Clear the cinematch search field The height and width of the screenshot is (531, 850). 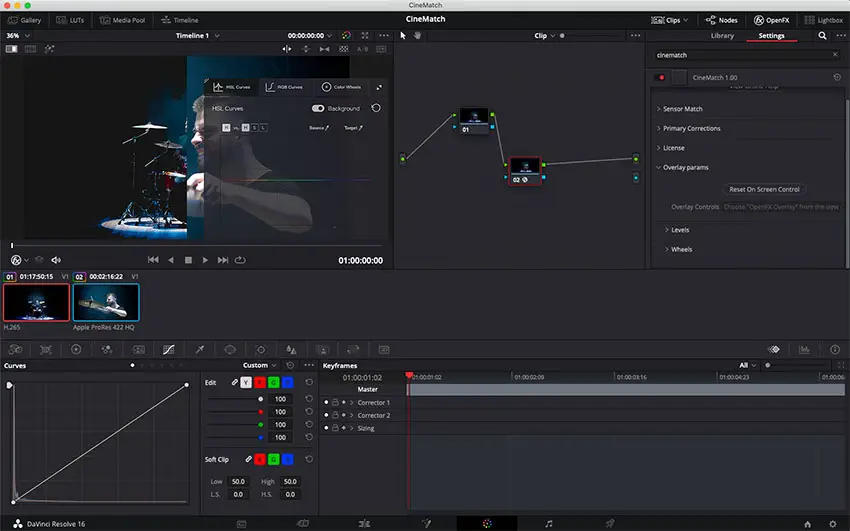835,55
